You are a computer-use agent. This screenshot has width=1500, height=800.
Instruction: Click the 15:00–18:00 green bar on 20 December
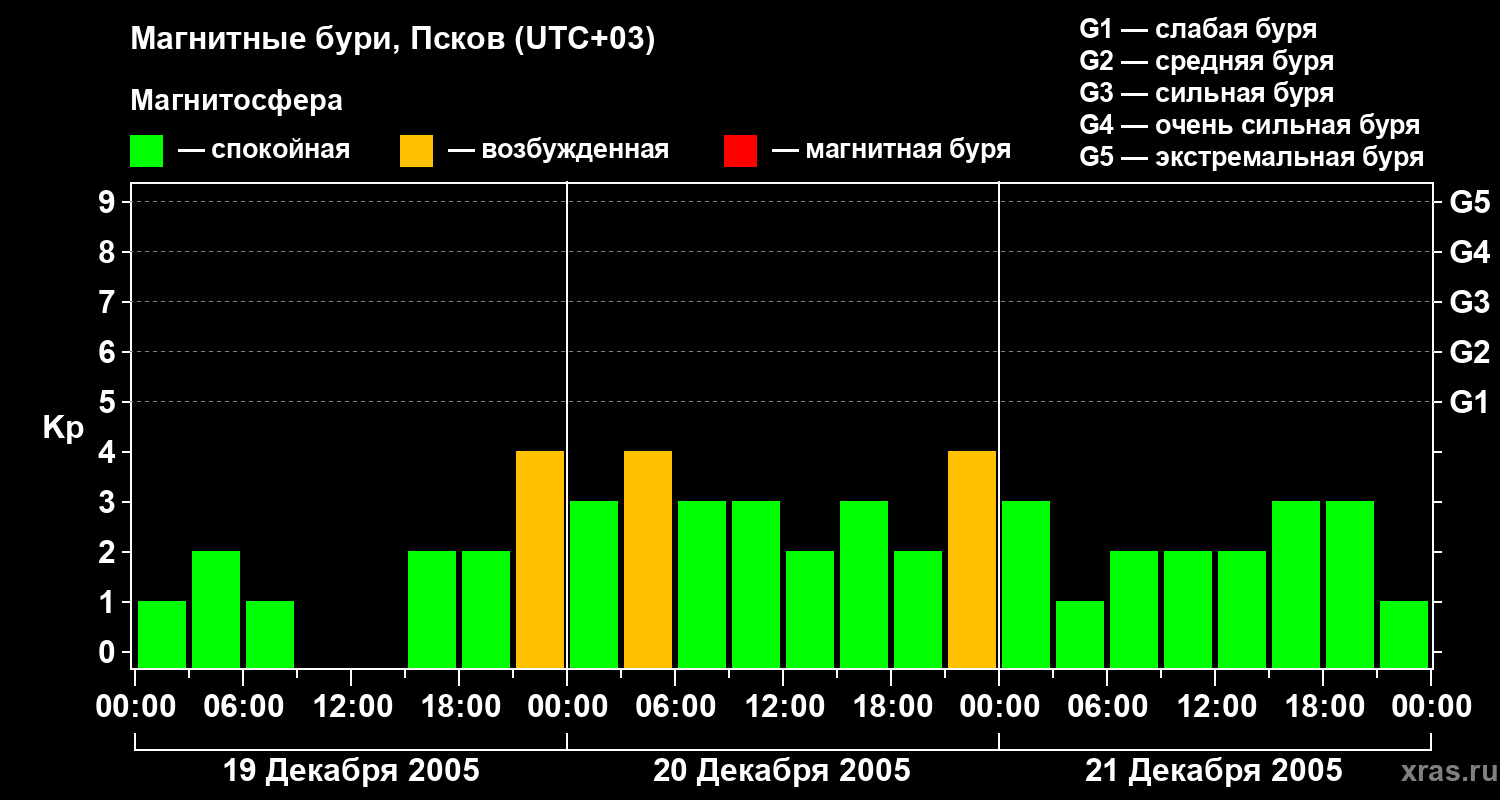[x=864, y=584]
